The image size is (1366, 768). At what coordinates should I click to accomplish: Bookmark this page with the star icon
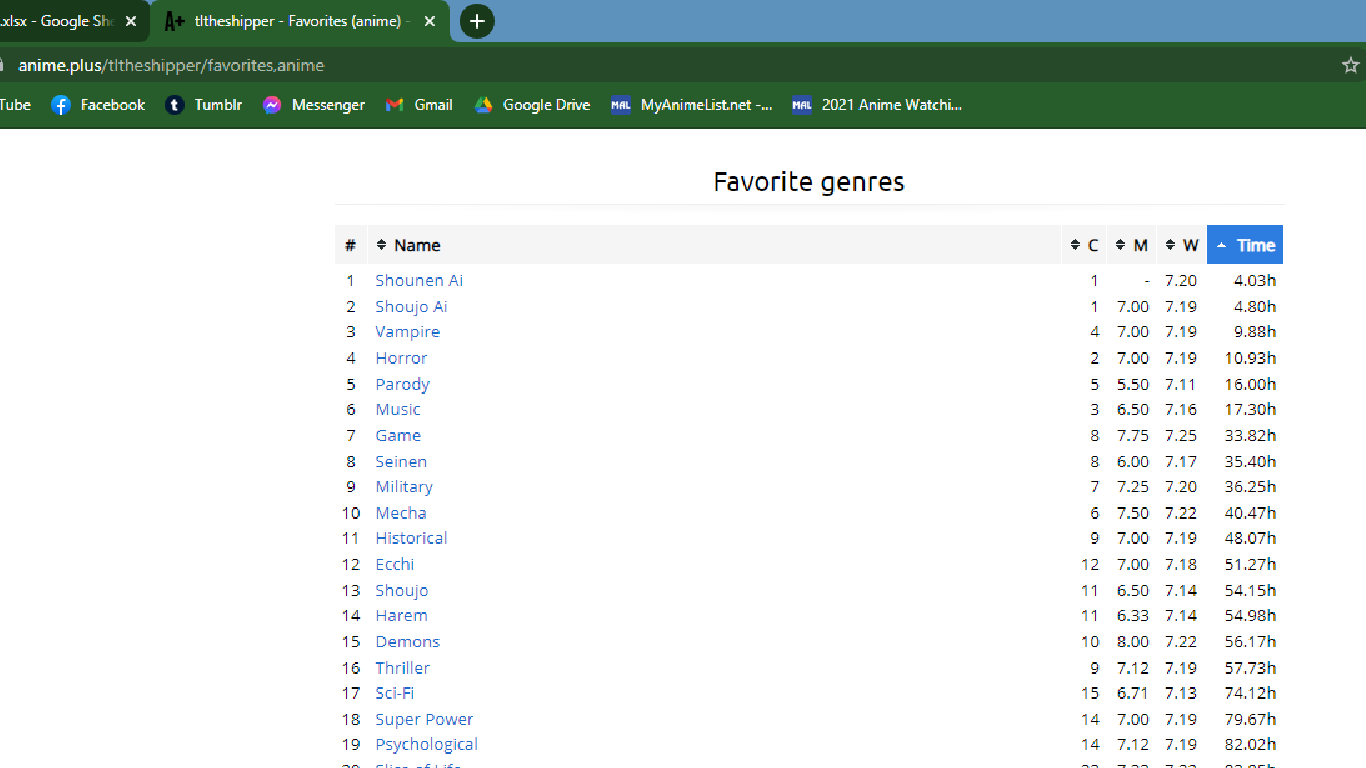click(x=1350, y=65)
